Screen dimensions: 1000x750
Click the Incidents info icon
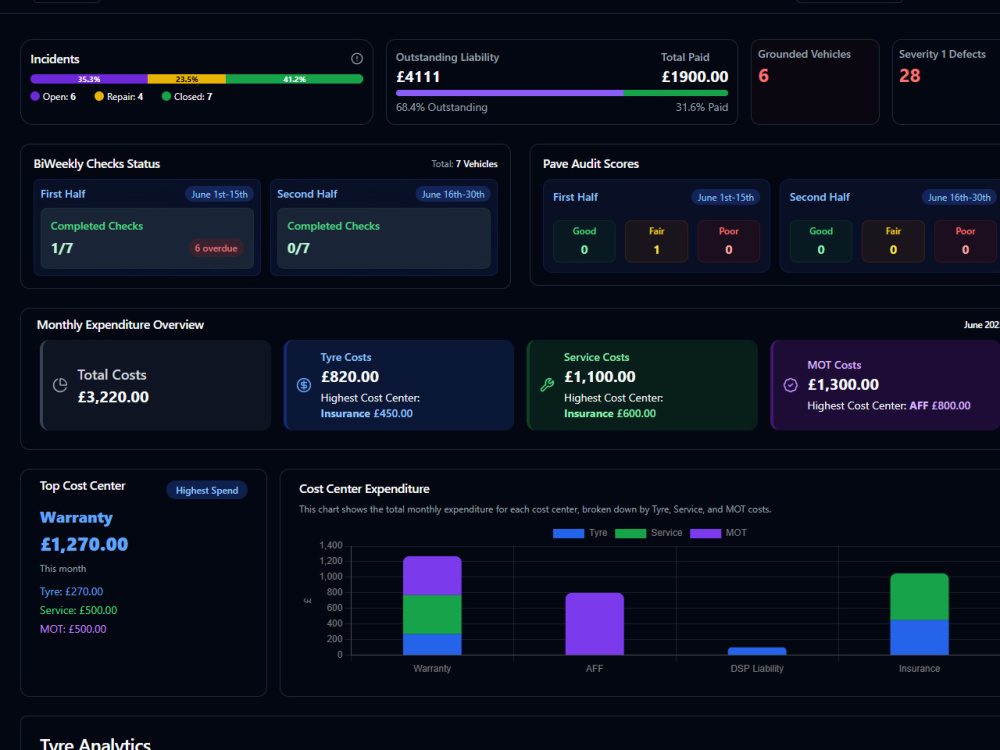point(357,59)
